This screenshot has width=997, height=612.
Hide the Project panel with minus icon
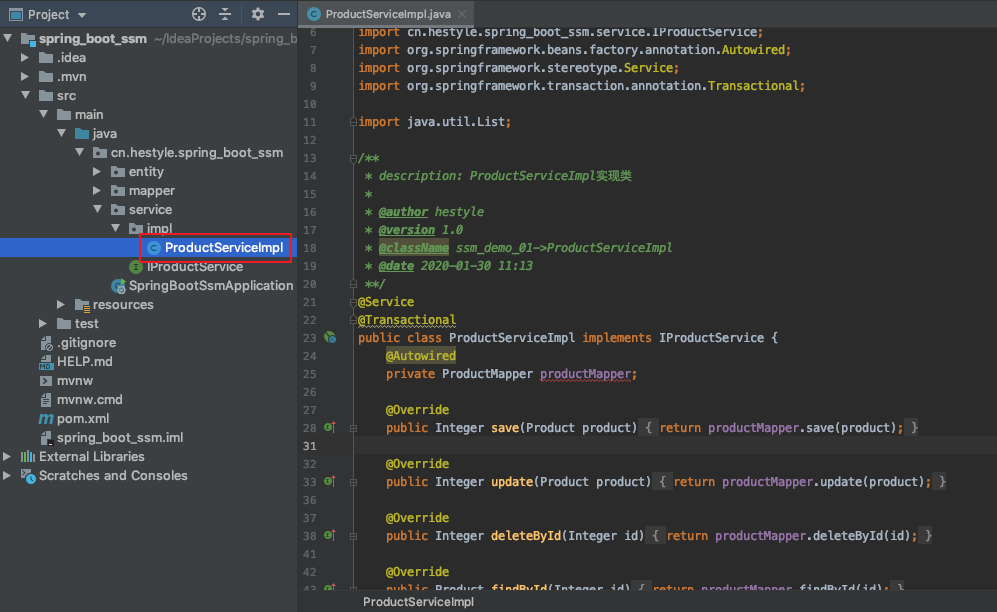coord(284,14)
